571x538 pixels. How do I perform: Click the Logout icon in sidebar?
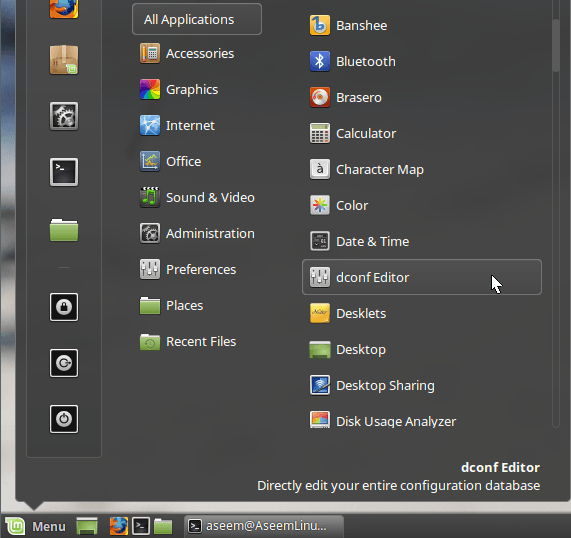(x=64, y=363)
